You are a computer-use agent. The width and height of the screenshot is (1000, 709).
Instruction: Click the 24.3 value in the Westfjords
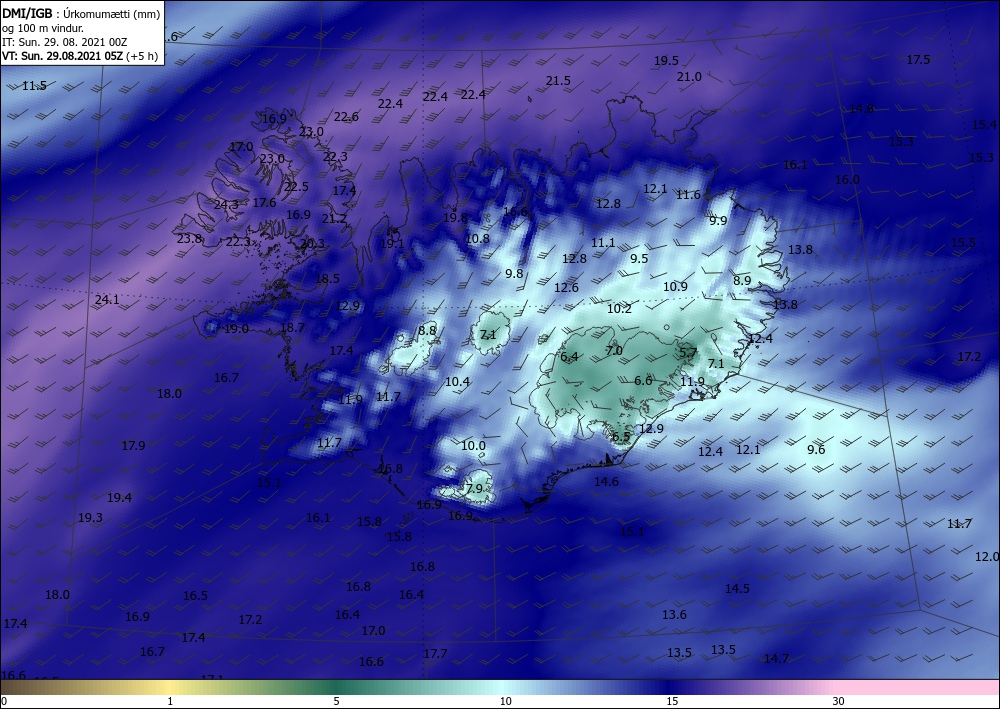coord(226,205)
